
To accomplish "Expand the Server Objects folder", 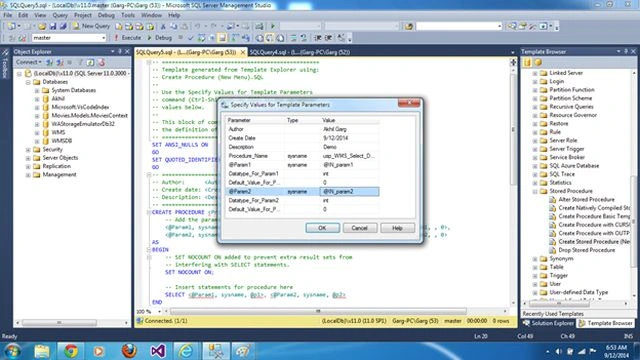I will pyautogui.click(x=28, y=158).
